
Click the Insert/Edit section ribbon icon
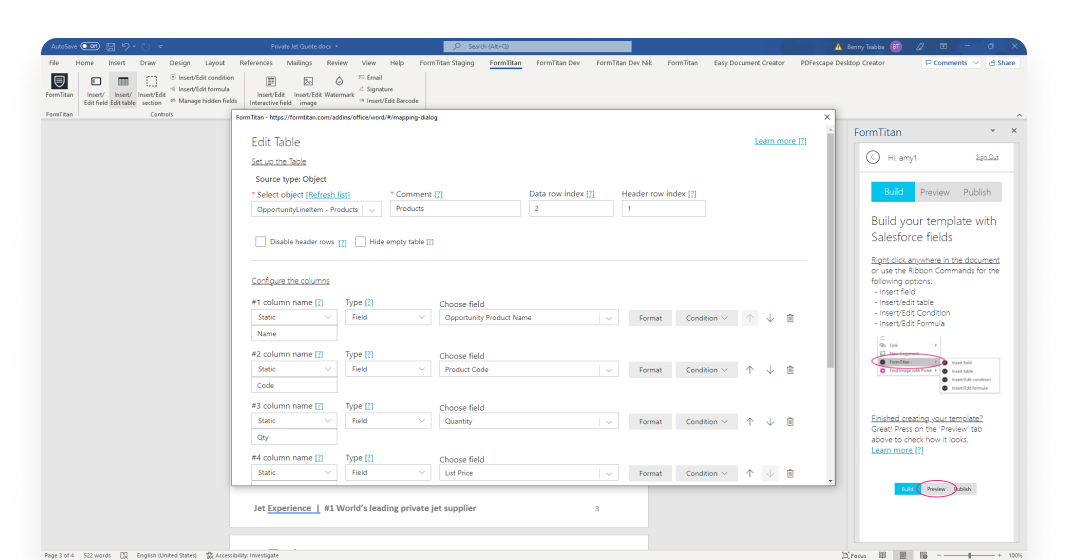pyautogui.click(x=151, y=83)
